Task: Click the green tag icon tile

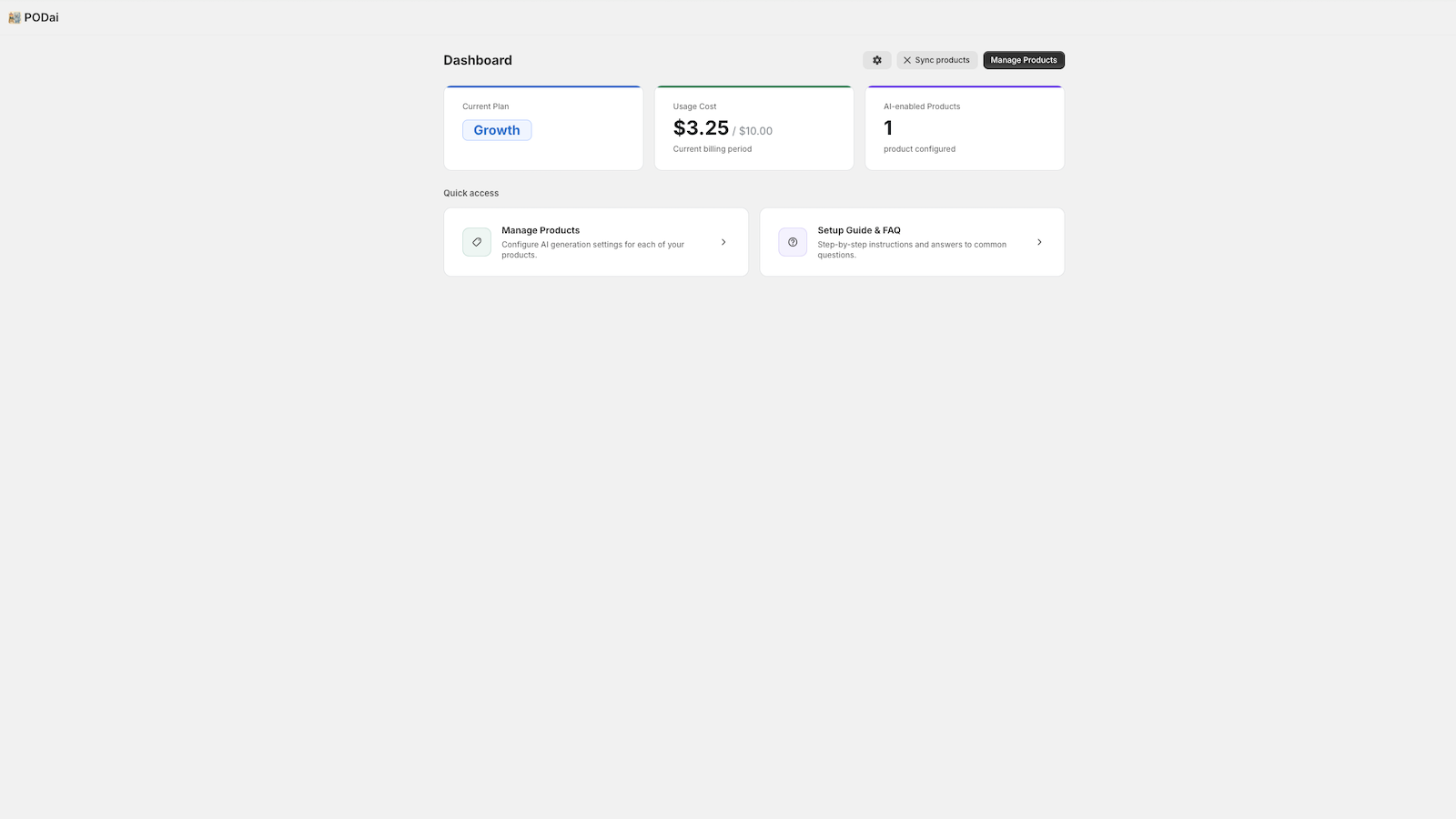Action: 477,242
